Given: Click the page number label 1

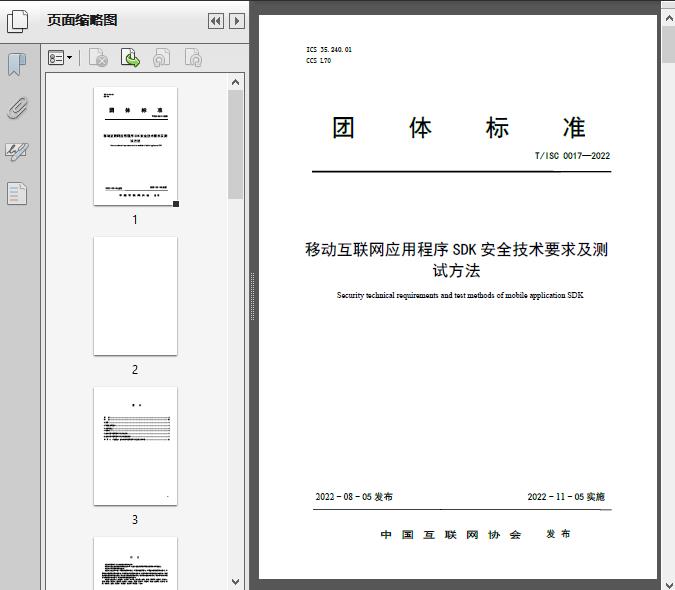Looking at the screenshot, I should (x=135, y=220).
